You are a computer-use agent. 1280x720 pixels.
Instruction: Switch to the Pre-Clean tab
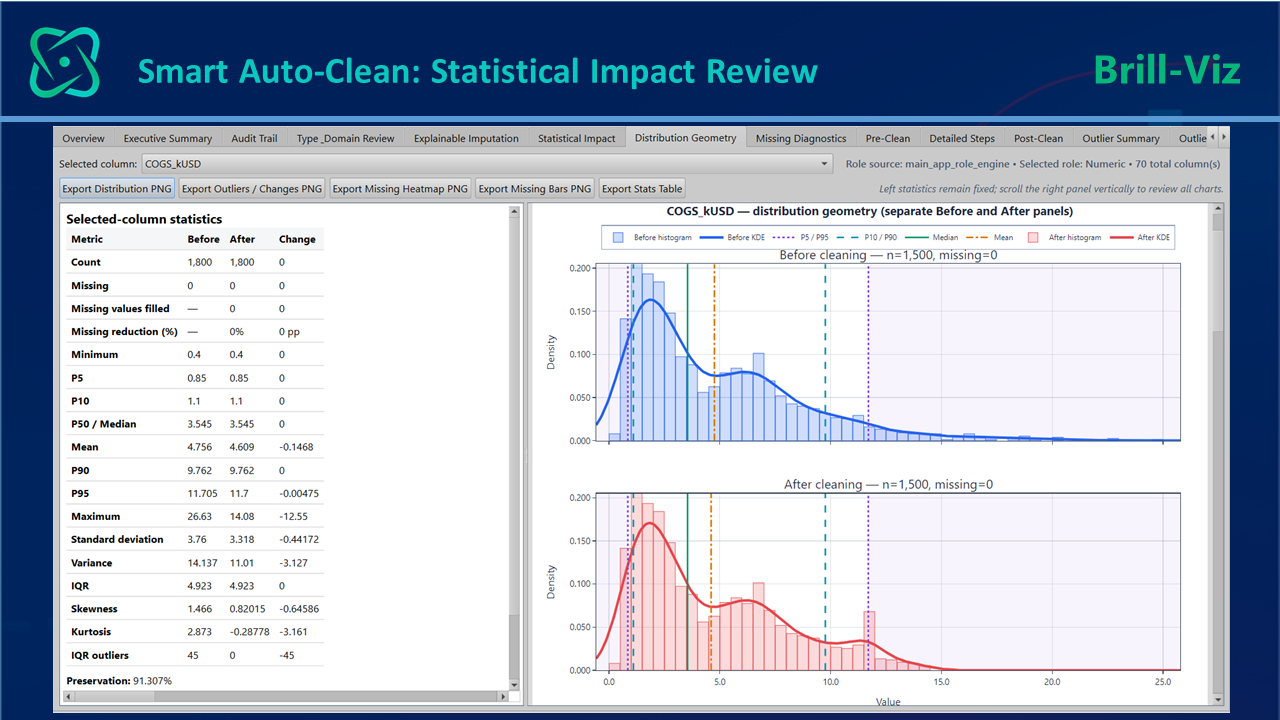pos(888,138)
